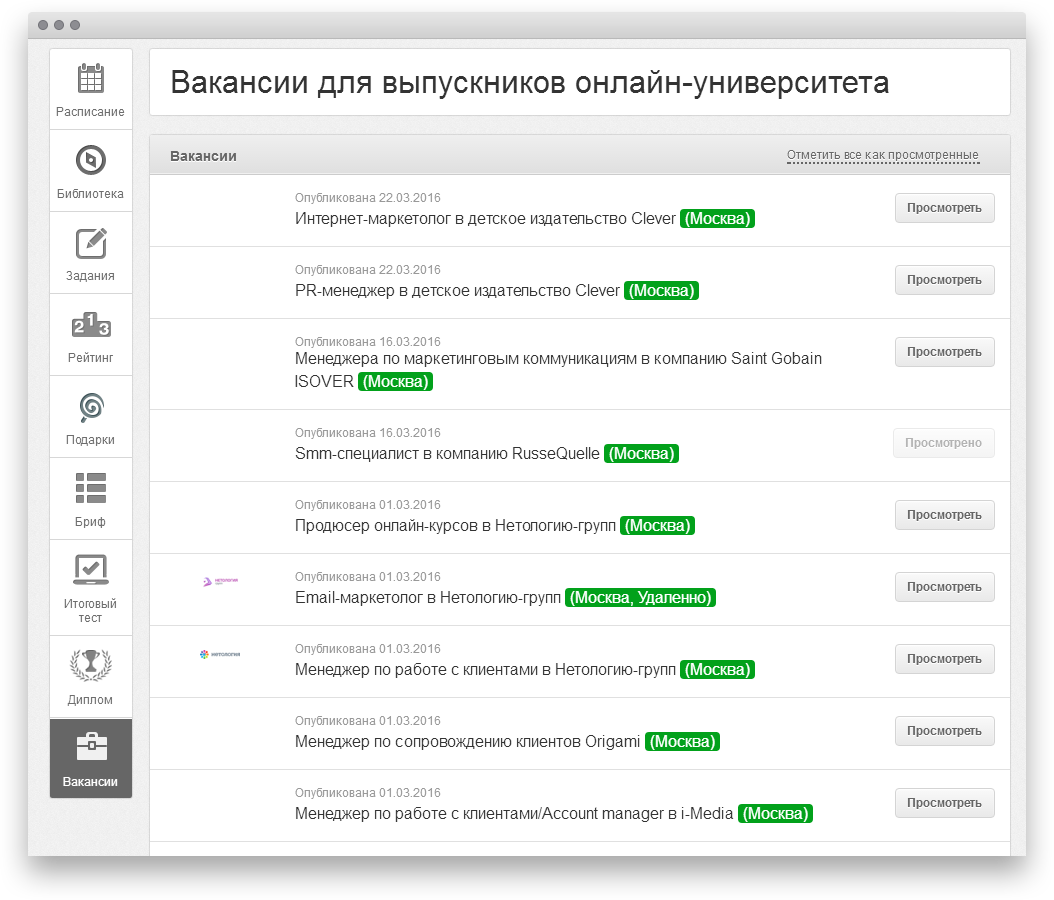Click the page heading Вакансии для выпускников
The image size is (1054, 900).
pyautogui.click(x=530, y=83)
